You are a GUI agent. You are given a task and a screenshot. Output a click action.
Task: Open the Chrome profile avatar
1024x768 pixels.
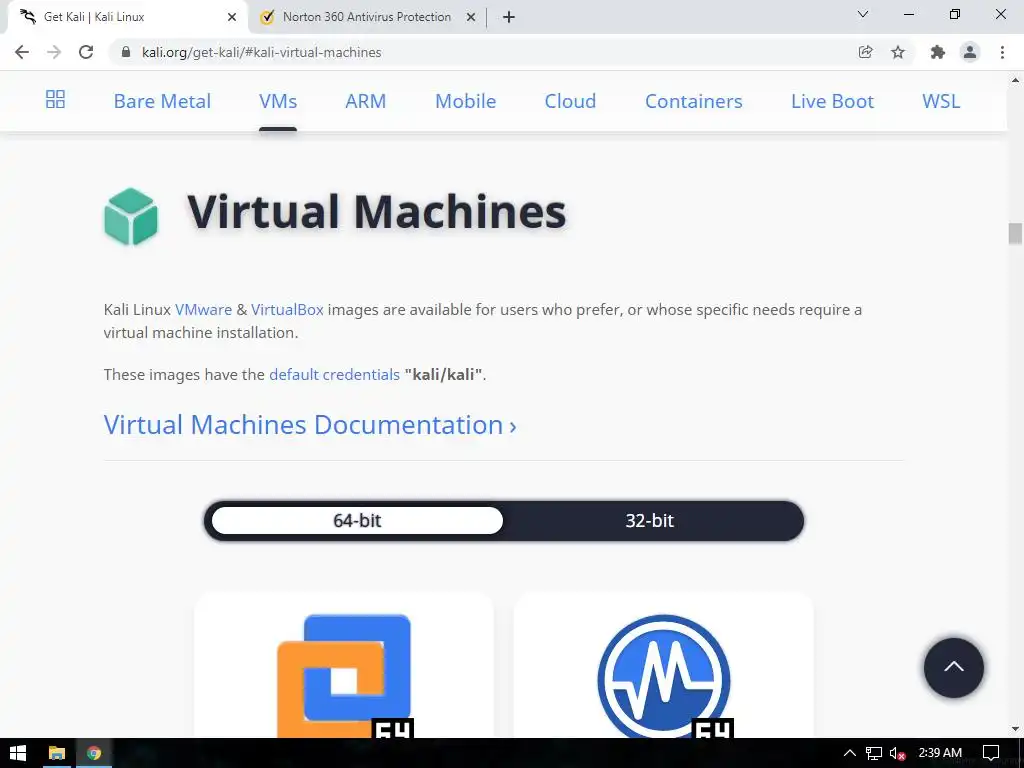pyautogui.click(x=970, y=52)
